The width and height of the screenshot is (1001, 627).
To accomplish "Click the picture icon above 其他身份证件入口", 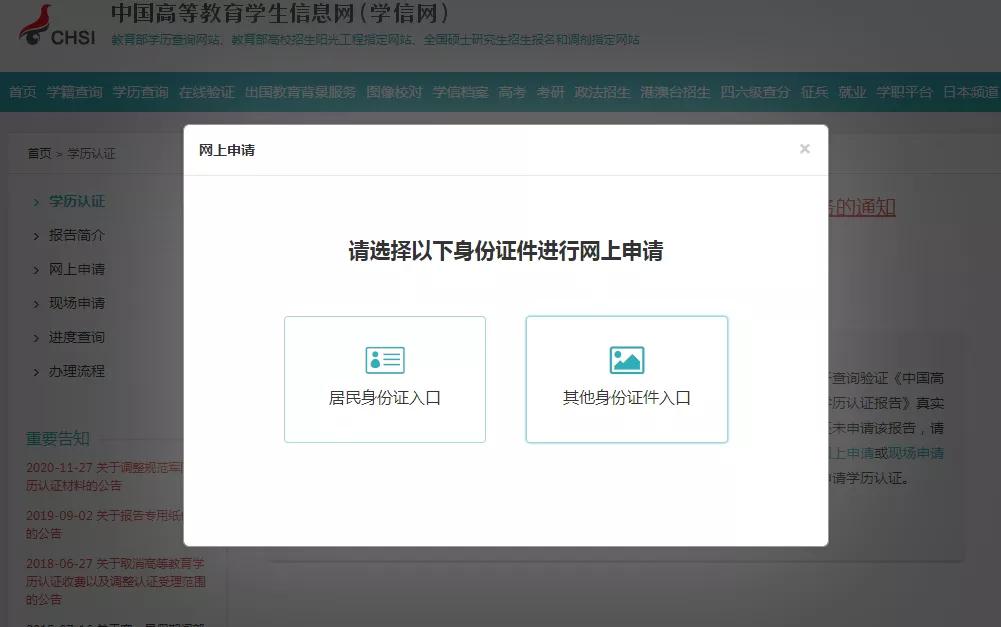I will (x=626, y=358).
